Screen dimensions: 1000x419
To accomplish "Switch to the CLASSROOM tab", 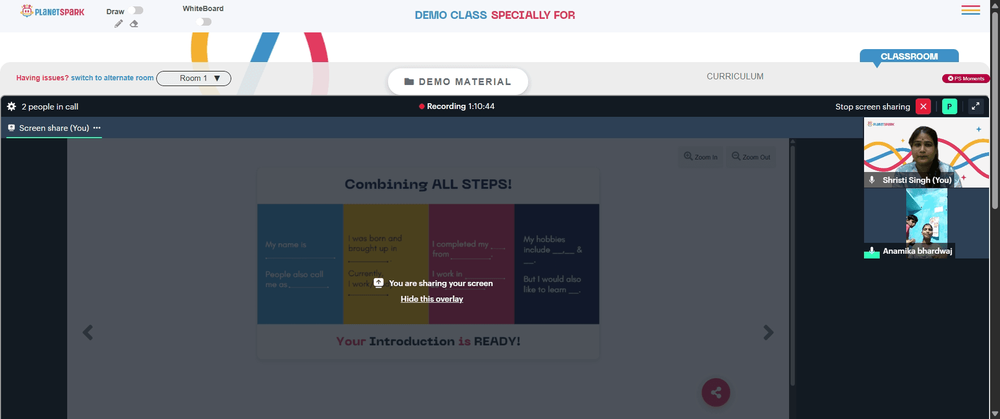I will click(909, 56).
